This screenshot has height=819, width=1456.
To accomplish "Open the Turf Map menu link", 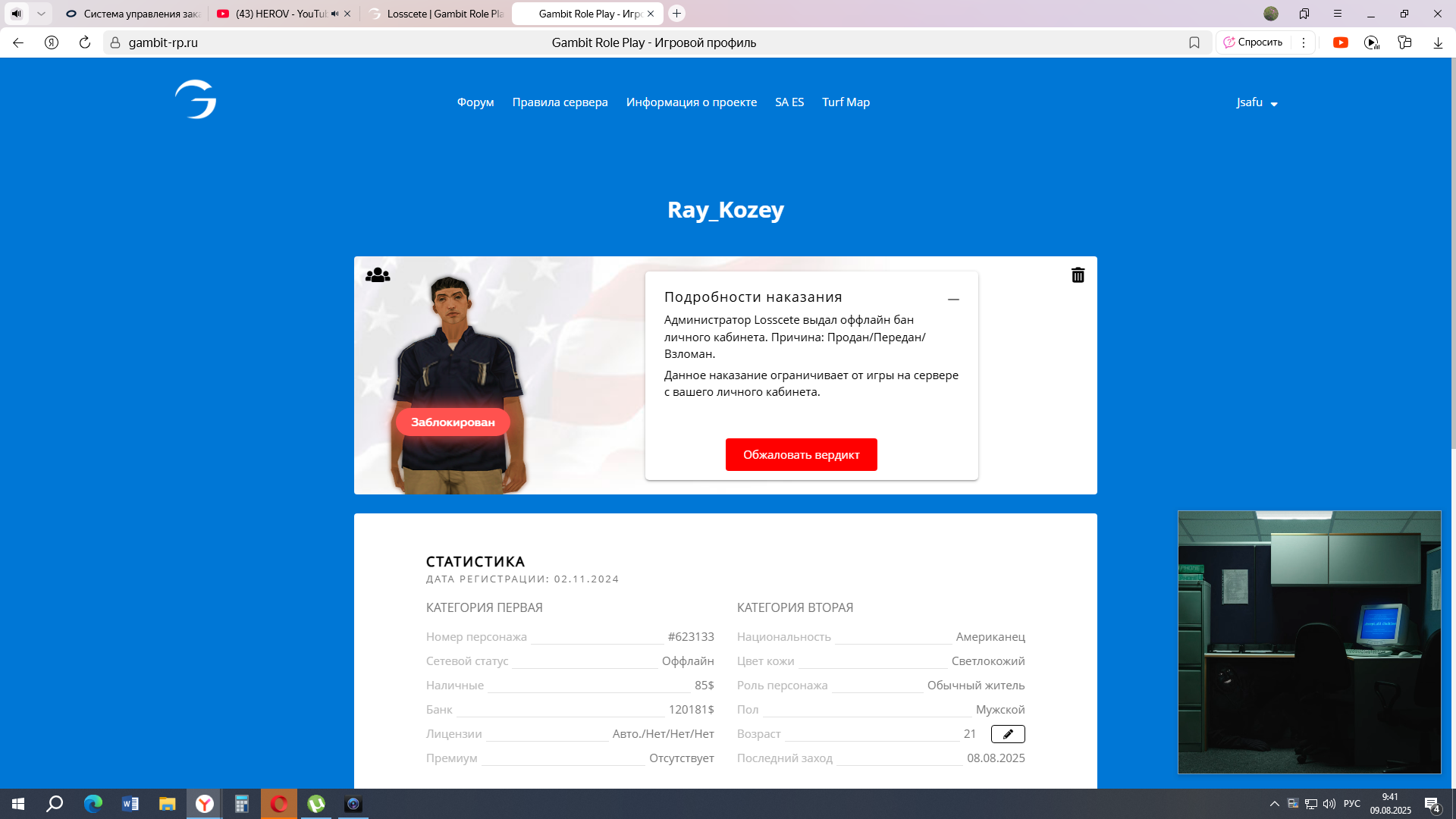I will point(846,102).
